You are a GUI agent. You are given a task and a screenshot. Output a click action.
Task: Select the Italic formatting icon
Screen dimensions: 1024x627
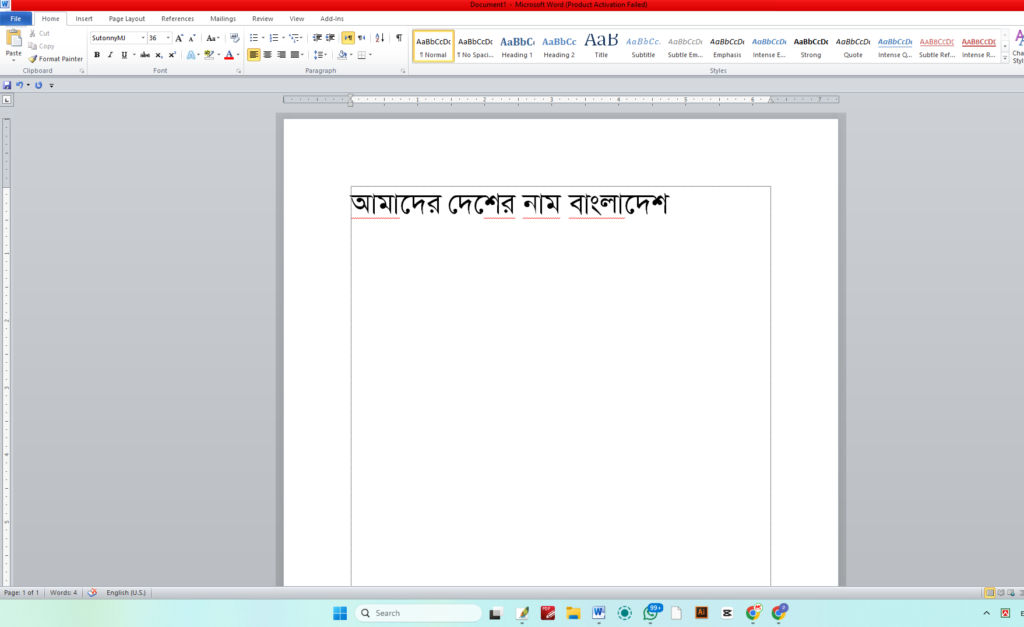pyautogui.click(x=109, y=55)
